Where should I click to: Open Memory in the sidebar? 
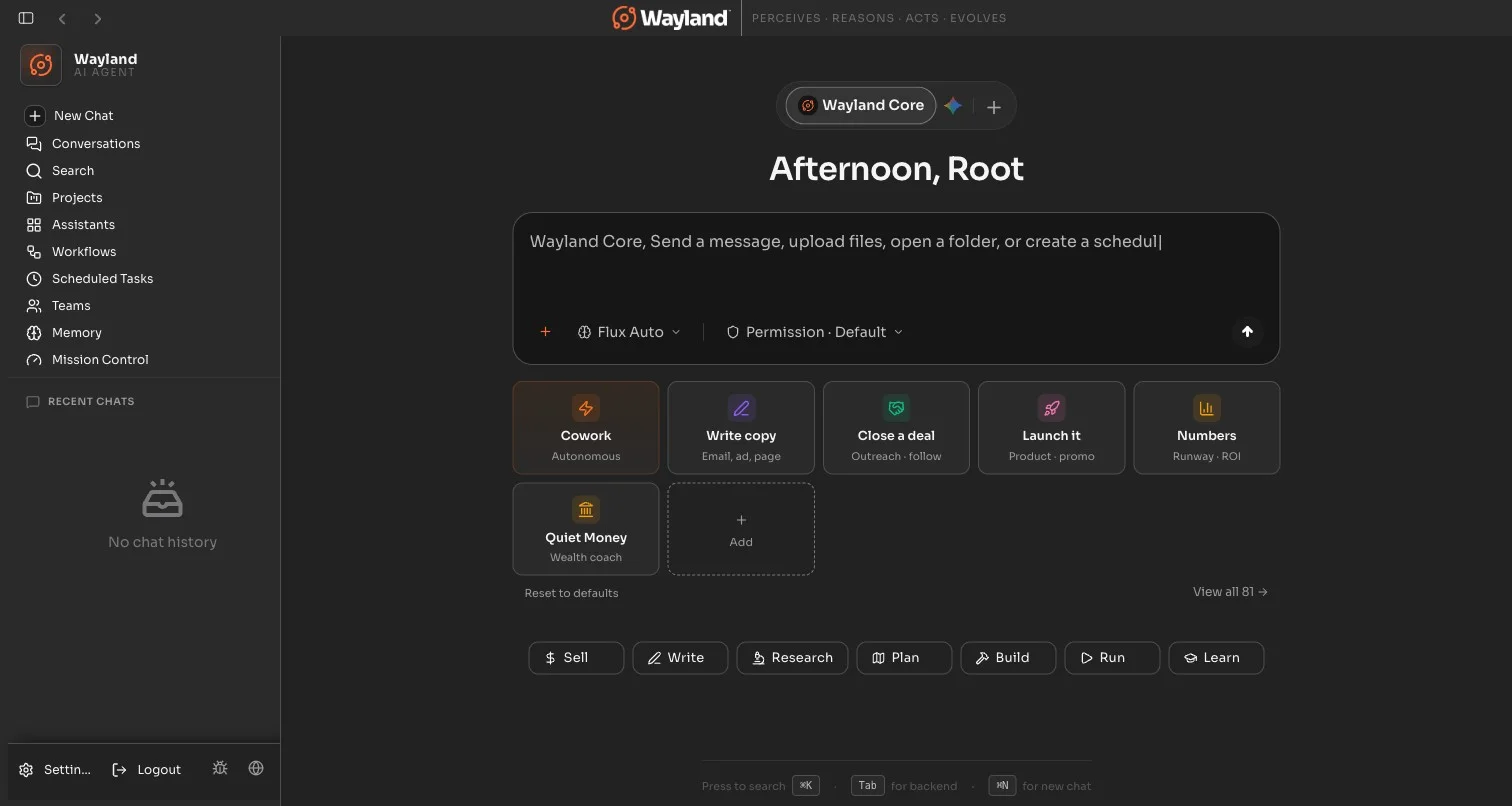142,332
